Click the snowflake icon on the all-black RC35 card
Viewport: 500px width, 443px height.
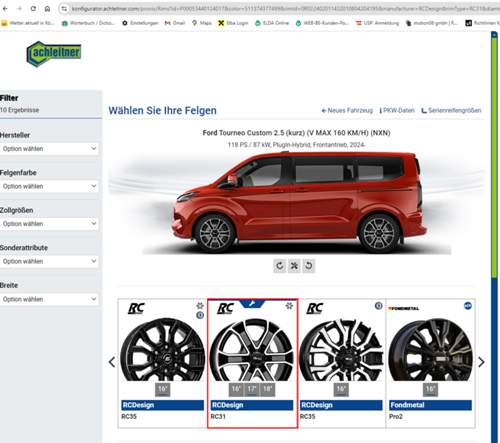pyautogui.click(x=200, y=305)
